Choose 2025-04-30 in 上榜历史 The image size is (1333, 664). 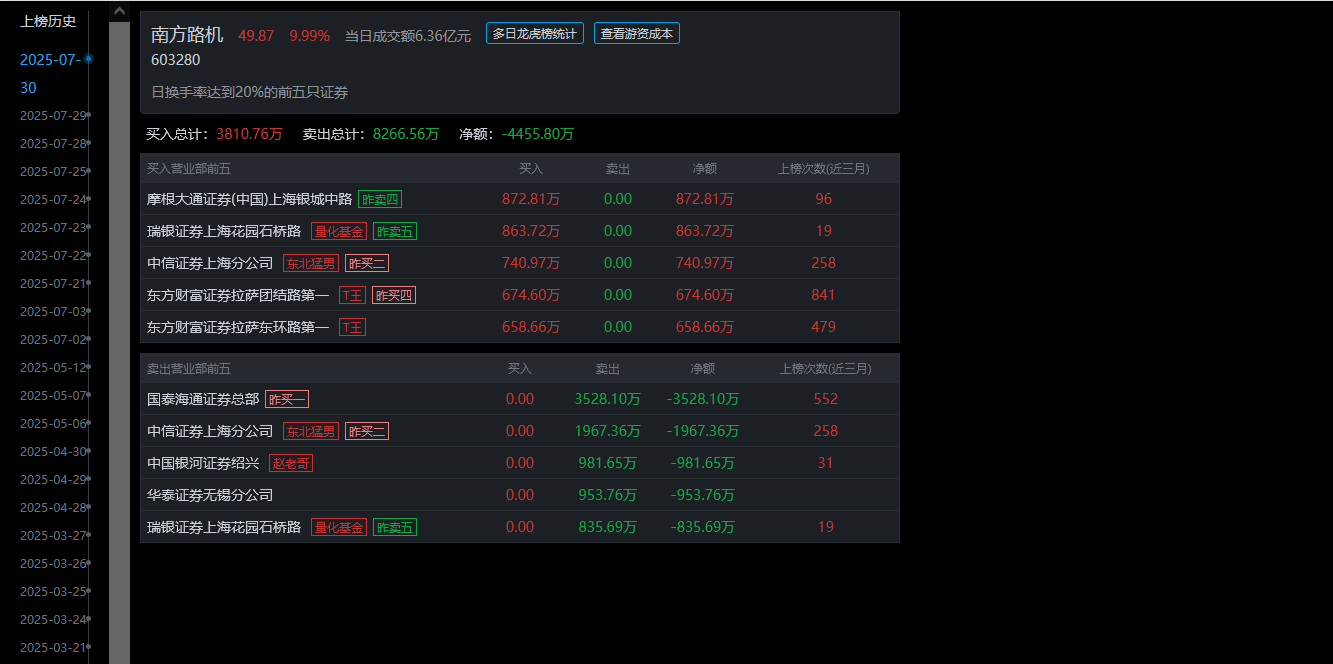tap(53, 451)
